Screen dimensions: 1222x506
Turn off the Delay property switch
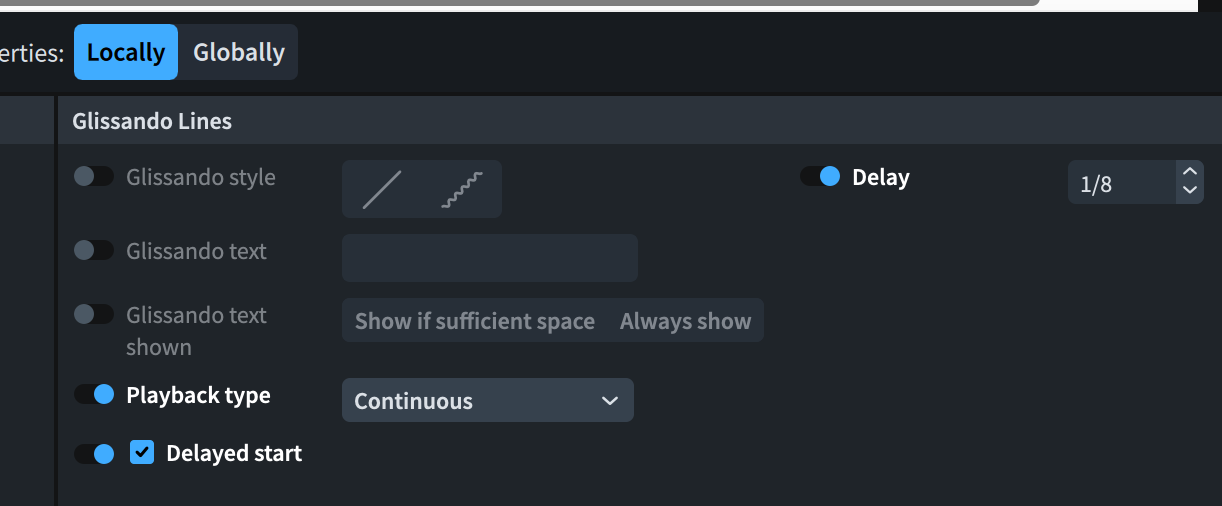click(820, 177)
